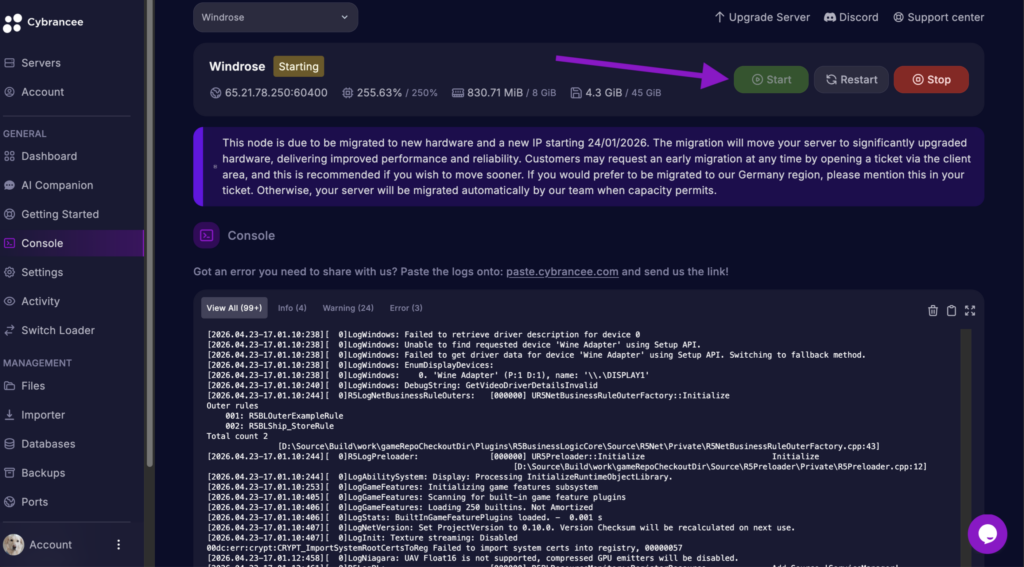Clear console logs with the trash icon
The width and height of the screenshot is (1024, 567).
(x=933, y=311)
